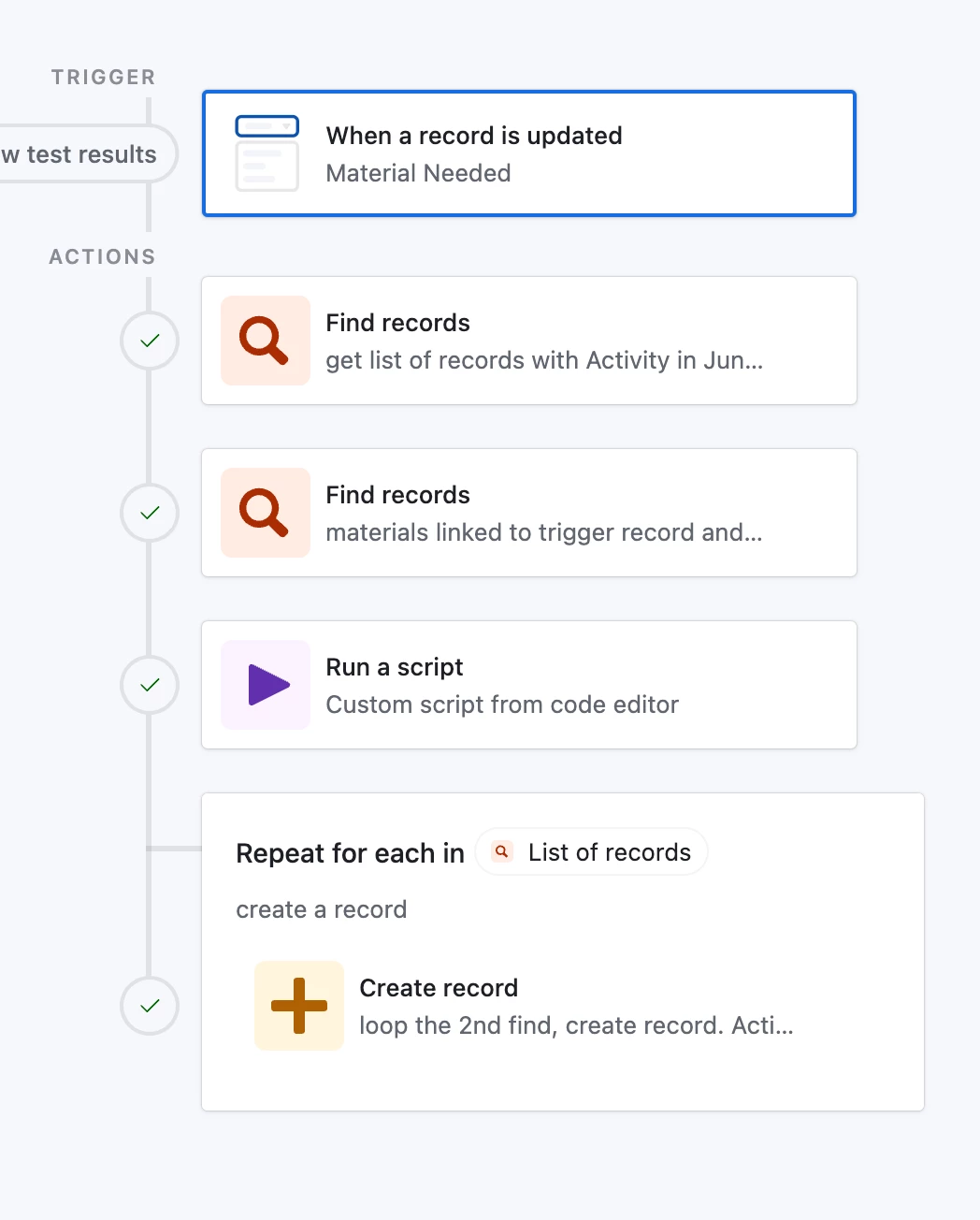Click the 'Repeat for each in' label

tap(350, 853)
